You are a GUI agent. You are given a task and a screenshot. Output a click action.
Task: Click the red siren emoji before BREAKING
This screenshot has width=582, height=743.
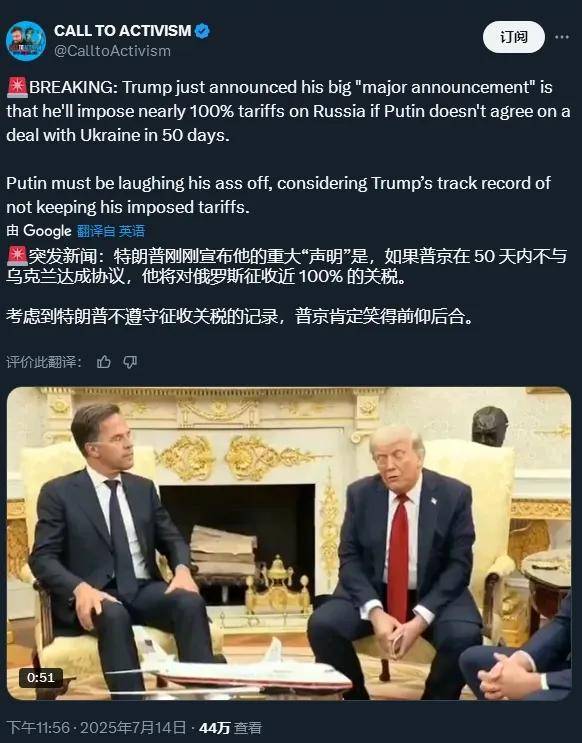coord(18,88)
